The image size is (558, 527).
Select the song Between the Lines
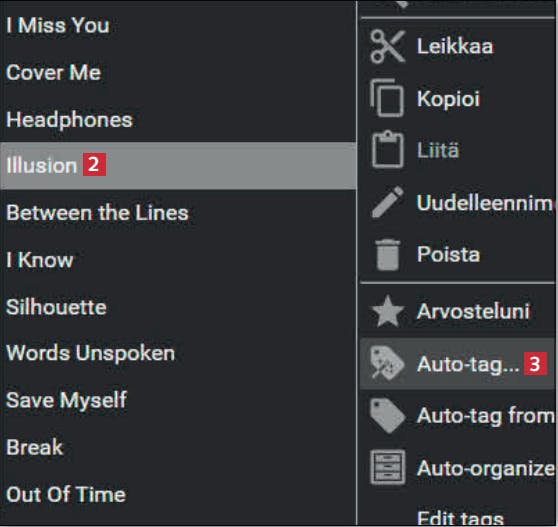tap(178, 213)
